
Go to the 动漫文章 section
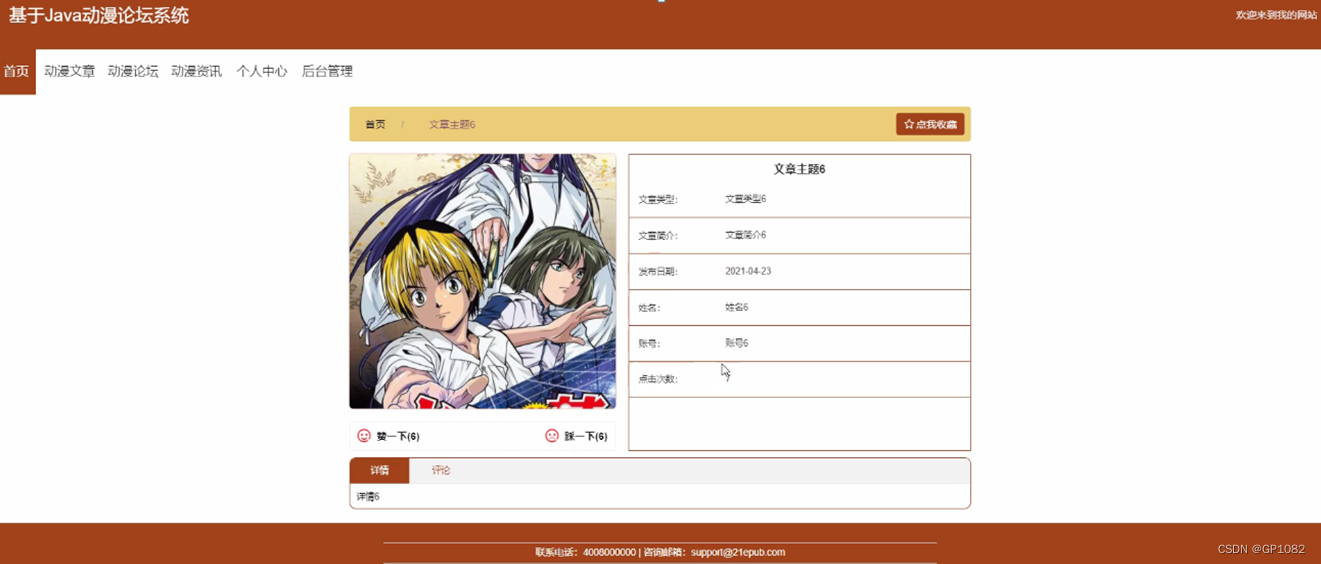click(x=70, y=72)
